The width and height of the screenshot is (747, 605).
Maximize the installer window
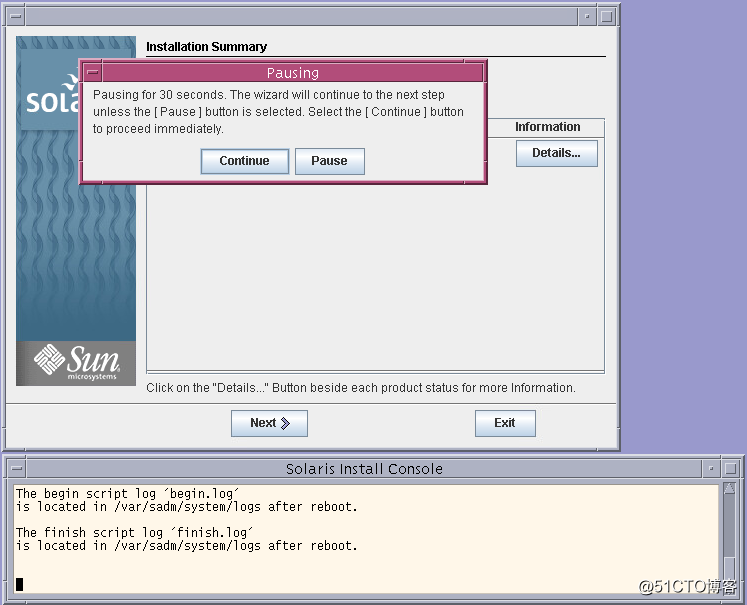(x=606, y=17)
